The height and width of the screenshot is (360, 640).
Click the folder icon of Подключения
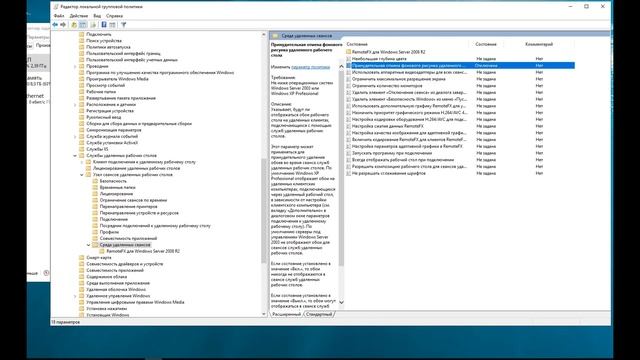click(95, 219)
